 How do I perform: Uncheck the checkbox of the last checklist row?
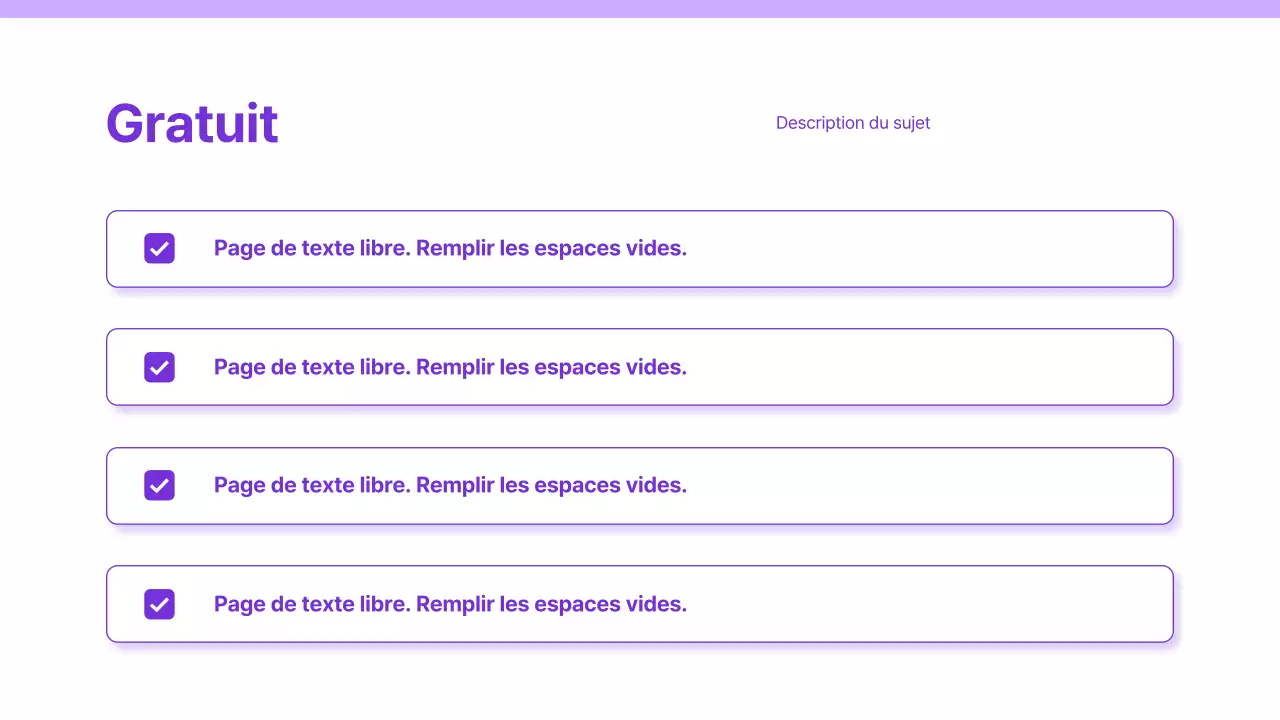pyautogui.click(x=159, y=604)
